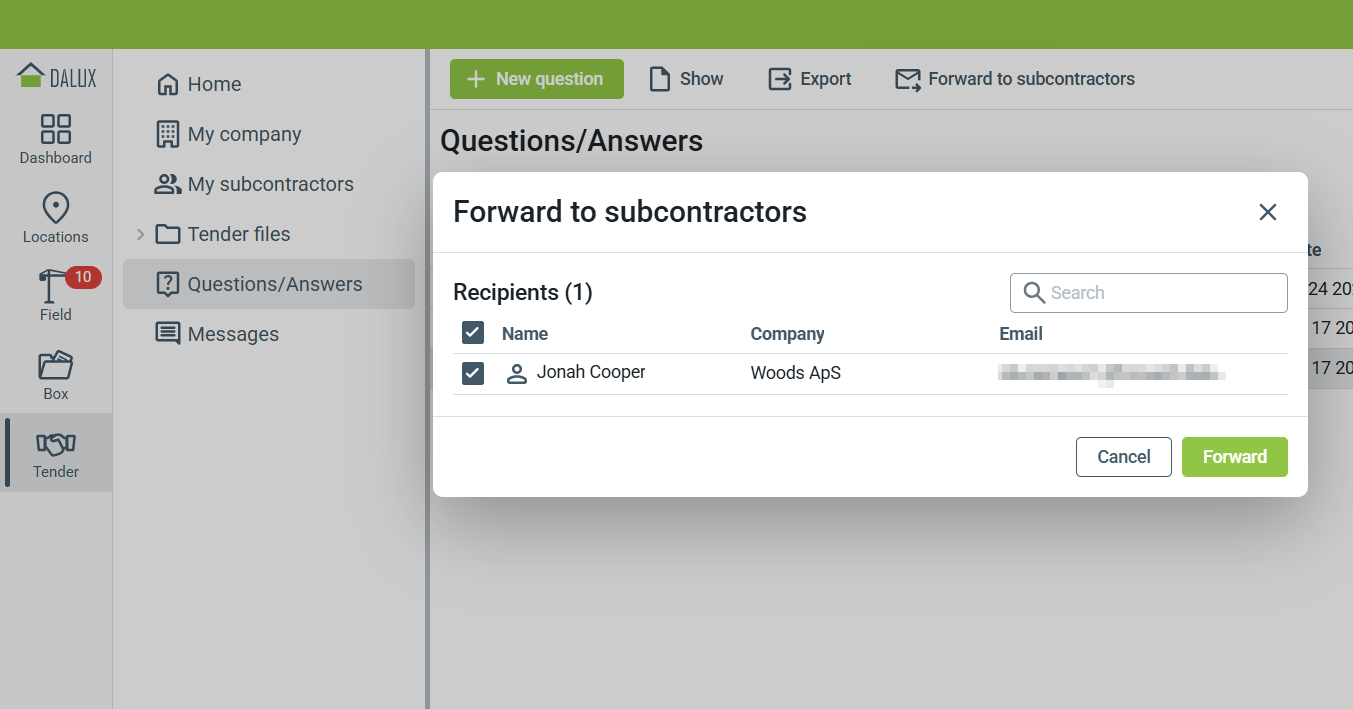The image size is (1353, 709).
Task: Select the Tender handshake icon
Action: tap(56, 444)
